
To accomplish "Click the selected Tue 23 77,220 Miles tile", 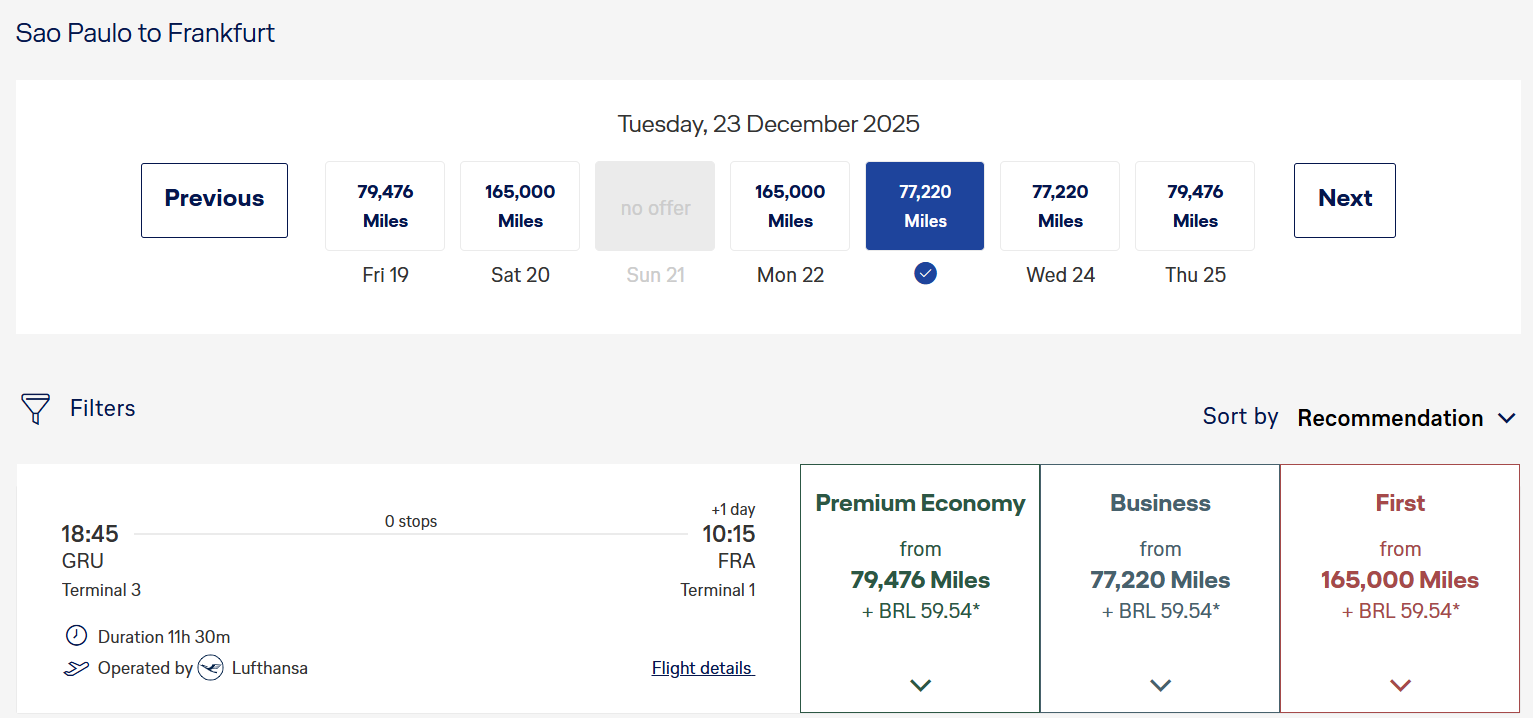I will point(925,206).
